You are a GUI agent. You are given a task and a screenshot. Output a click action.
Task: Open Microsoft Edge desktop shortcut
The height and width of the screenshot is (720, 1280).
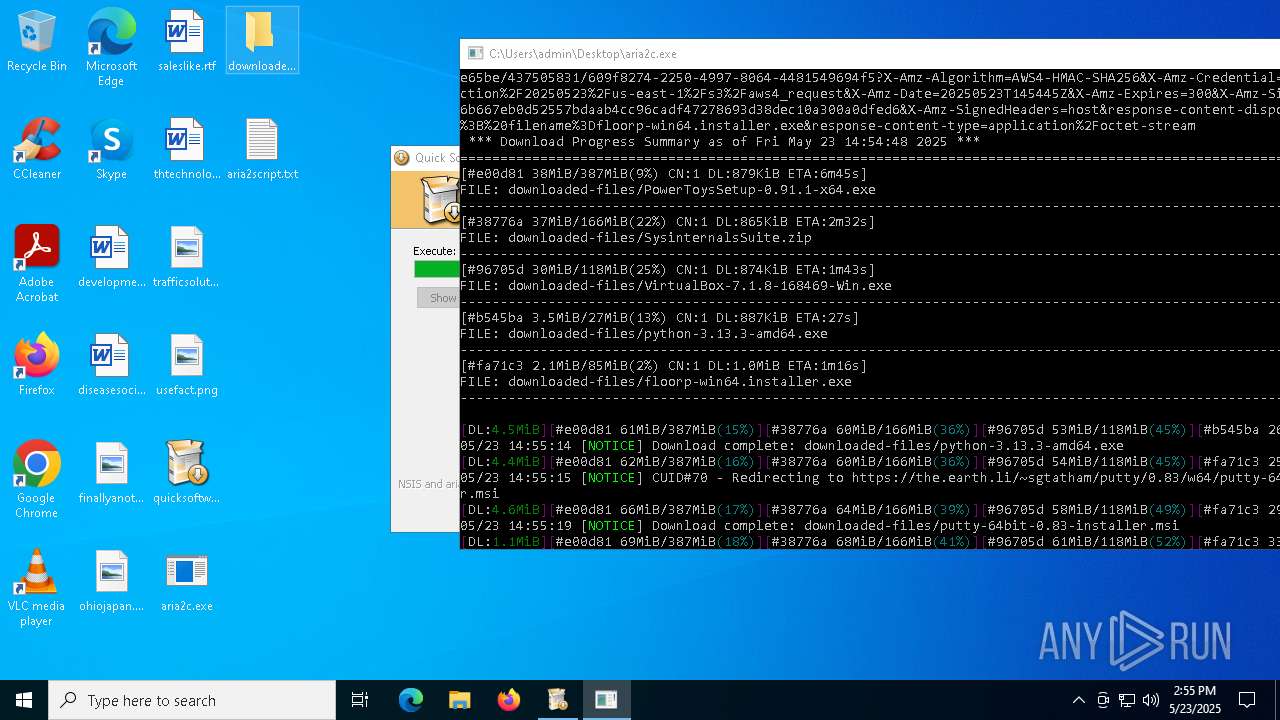point(111,48)
